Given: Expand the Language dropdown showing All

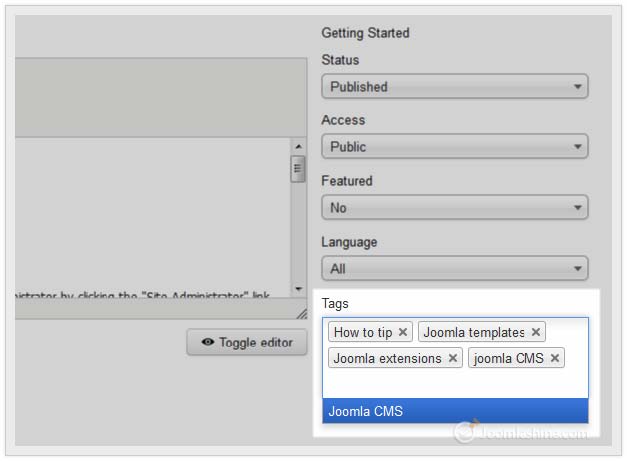Looking at the screenshot, I should (454, 269).
